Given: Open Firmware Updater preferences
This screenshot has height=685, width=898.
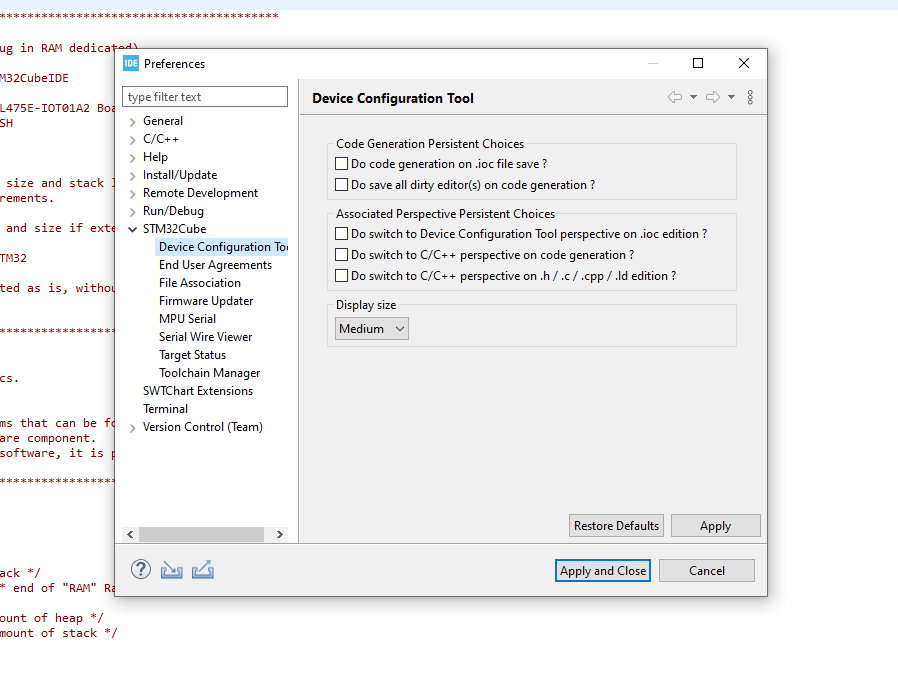Looking at the screenshot, I should click(206, 301).
